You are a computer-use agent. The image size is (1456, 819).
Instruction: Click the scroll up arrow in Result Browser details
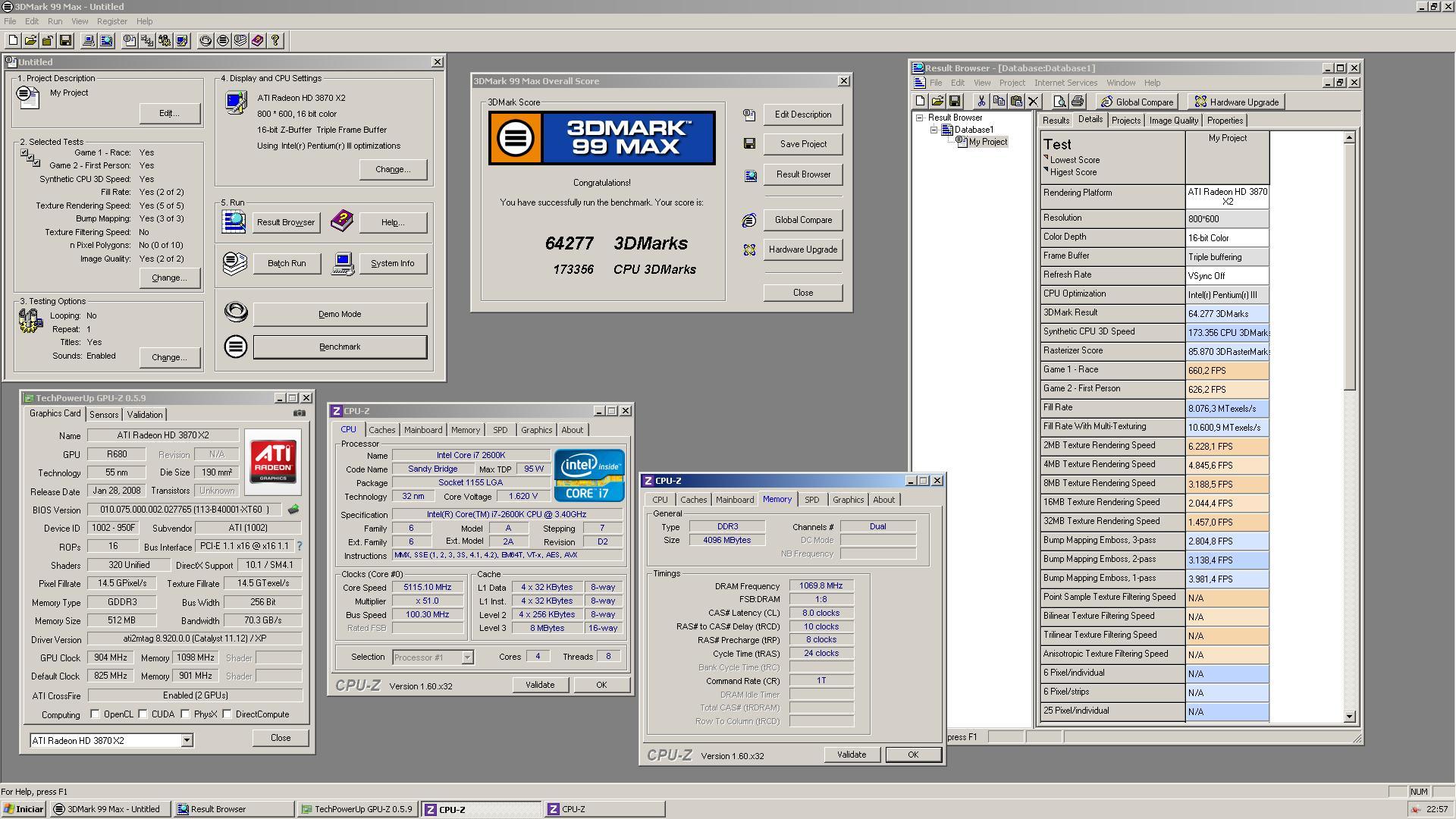click(x=1349, y=138)
